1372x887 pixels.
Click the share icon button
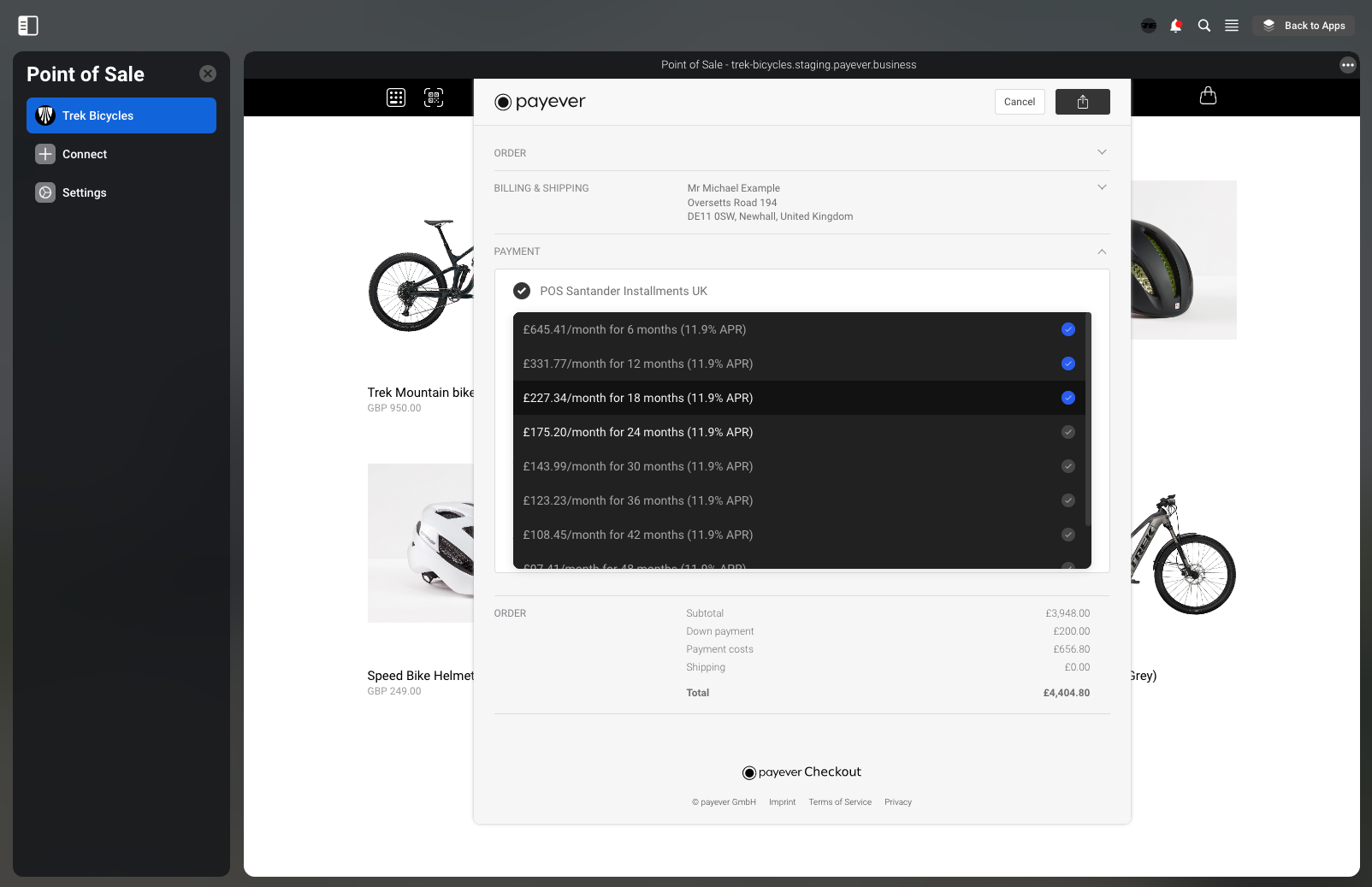click(x=1083, y=102)
